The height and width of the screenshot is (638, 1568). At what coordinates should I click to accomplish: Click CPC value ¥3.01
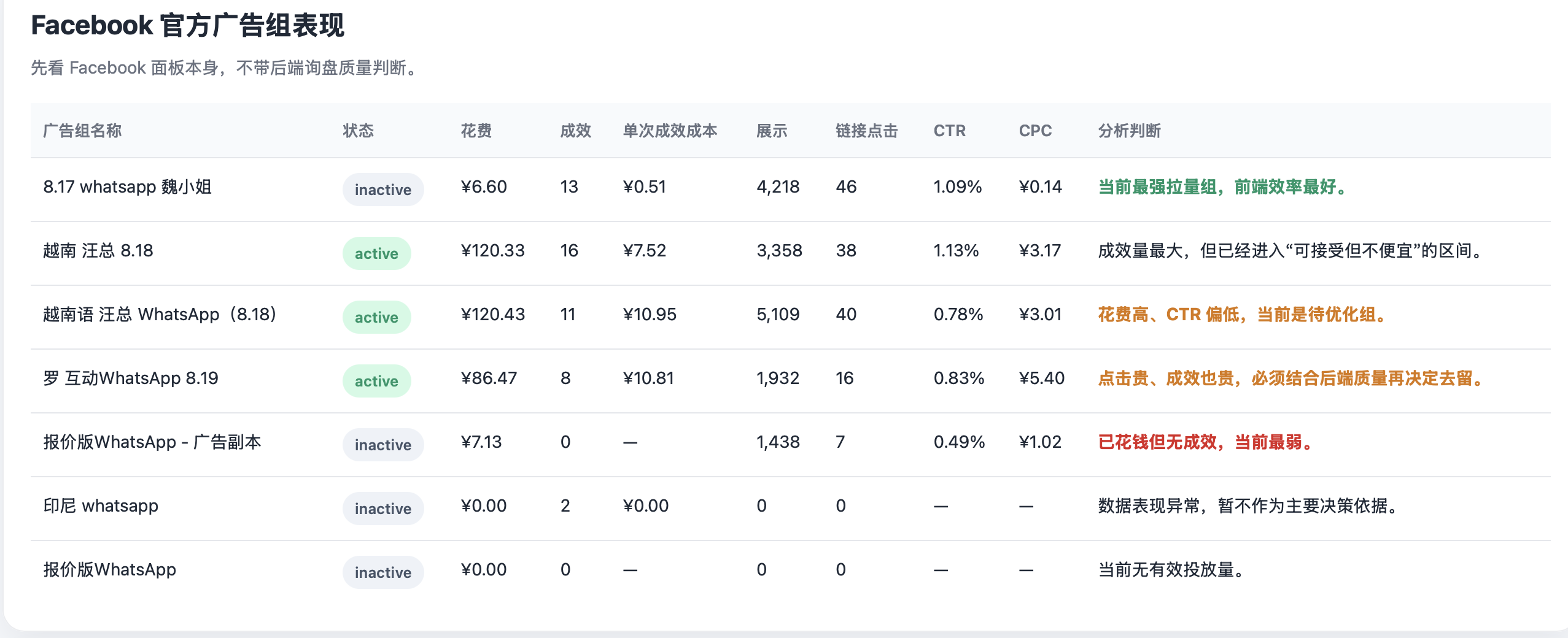pyautogui.click(x=1040, y=314)
